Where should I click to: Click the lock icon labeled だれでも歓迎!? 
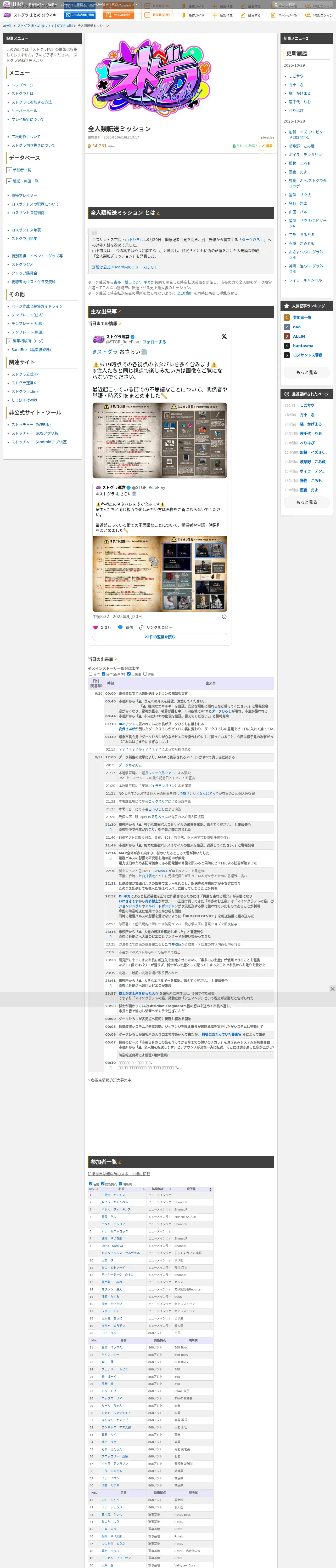pos(234,146)
